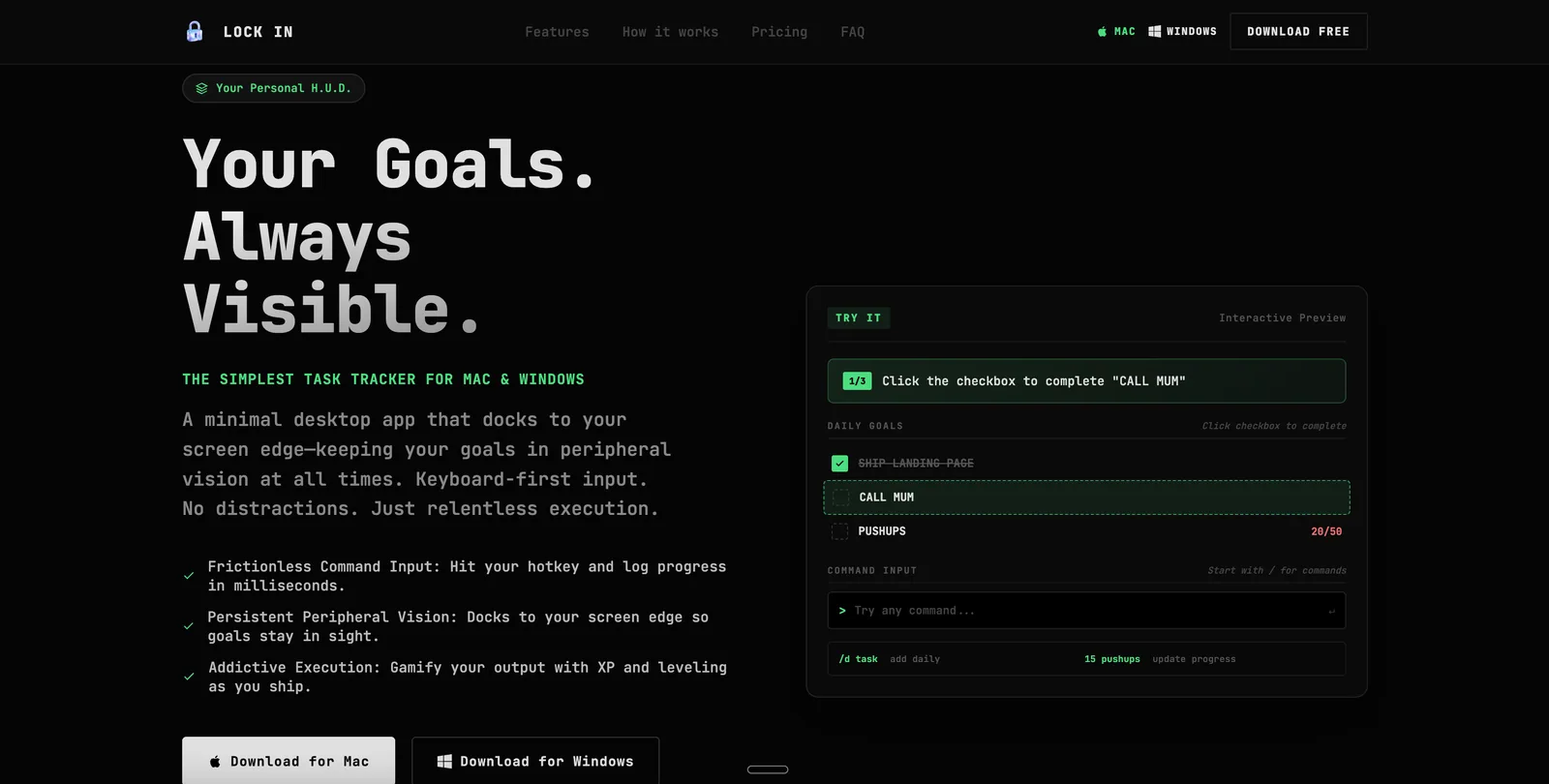The image size is (1549, 784).
Task: Click the prompt arrow in command input
Action: [x=842, y=611]
